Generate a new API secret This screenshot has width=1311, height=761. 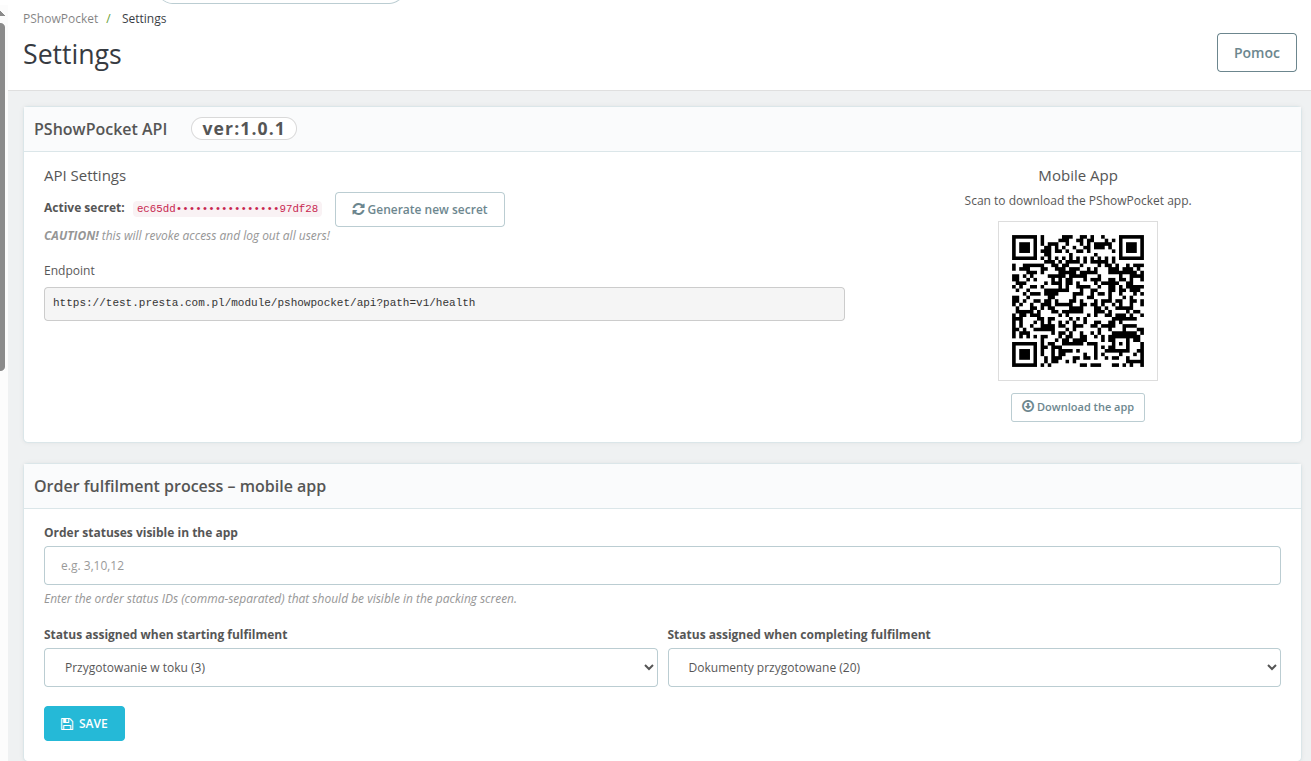pyautogui.click(x=420, y=210)
